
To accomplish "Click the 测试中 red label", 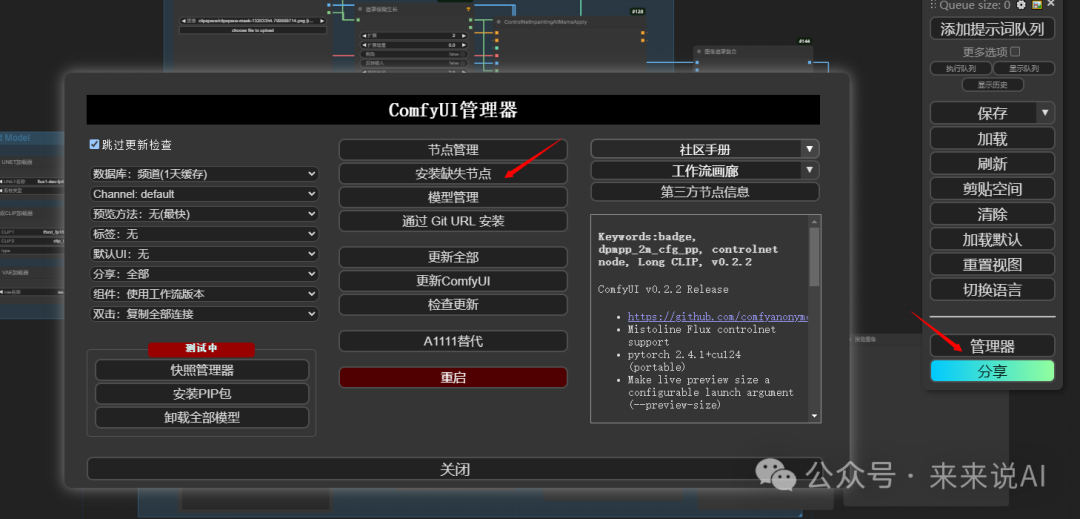I will tap(201, 349).
